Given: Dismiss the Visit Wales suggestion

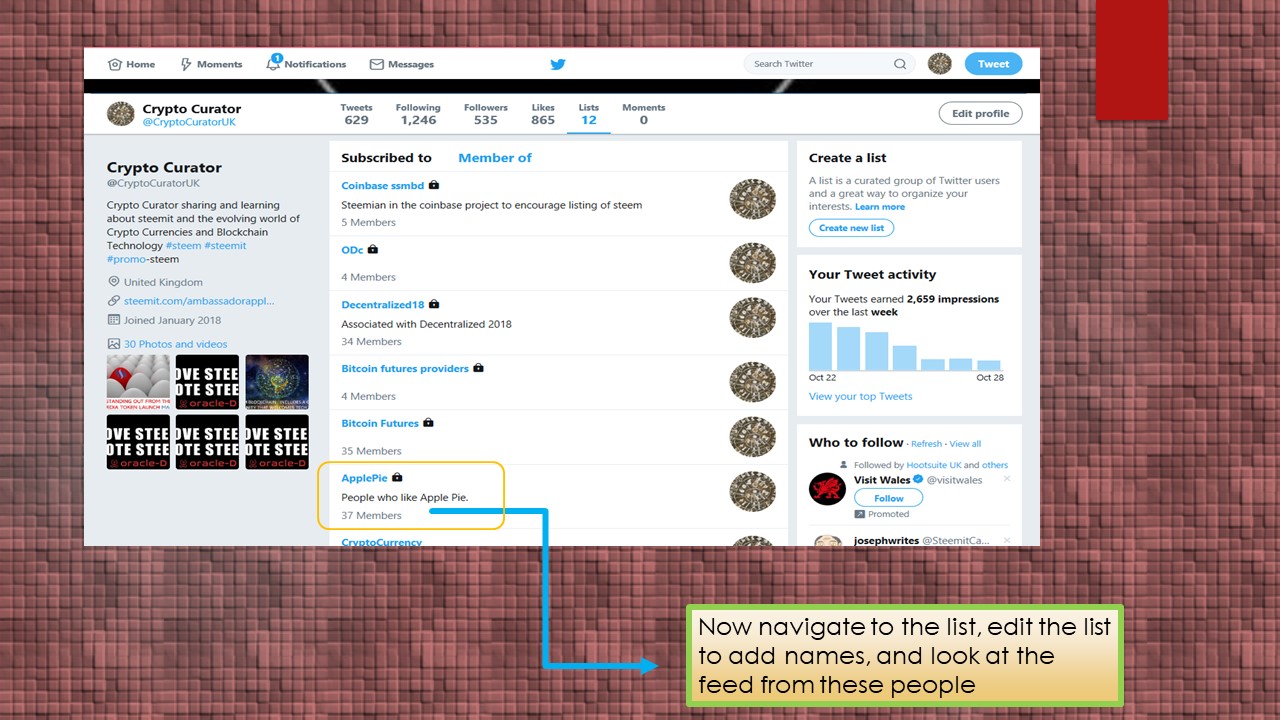Looking at the screenshot, I should click(x=1007, y=479).
